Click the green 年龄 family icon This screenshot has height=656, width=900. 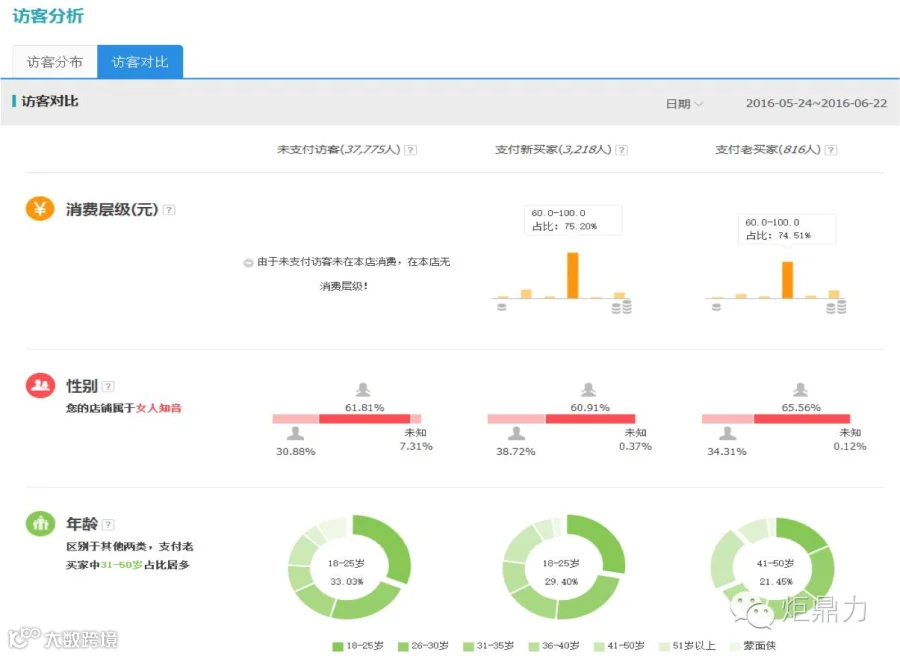[40, 523]
